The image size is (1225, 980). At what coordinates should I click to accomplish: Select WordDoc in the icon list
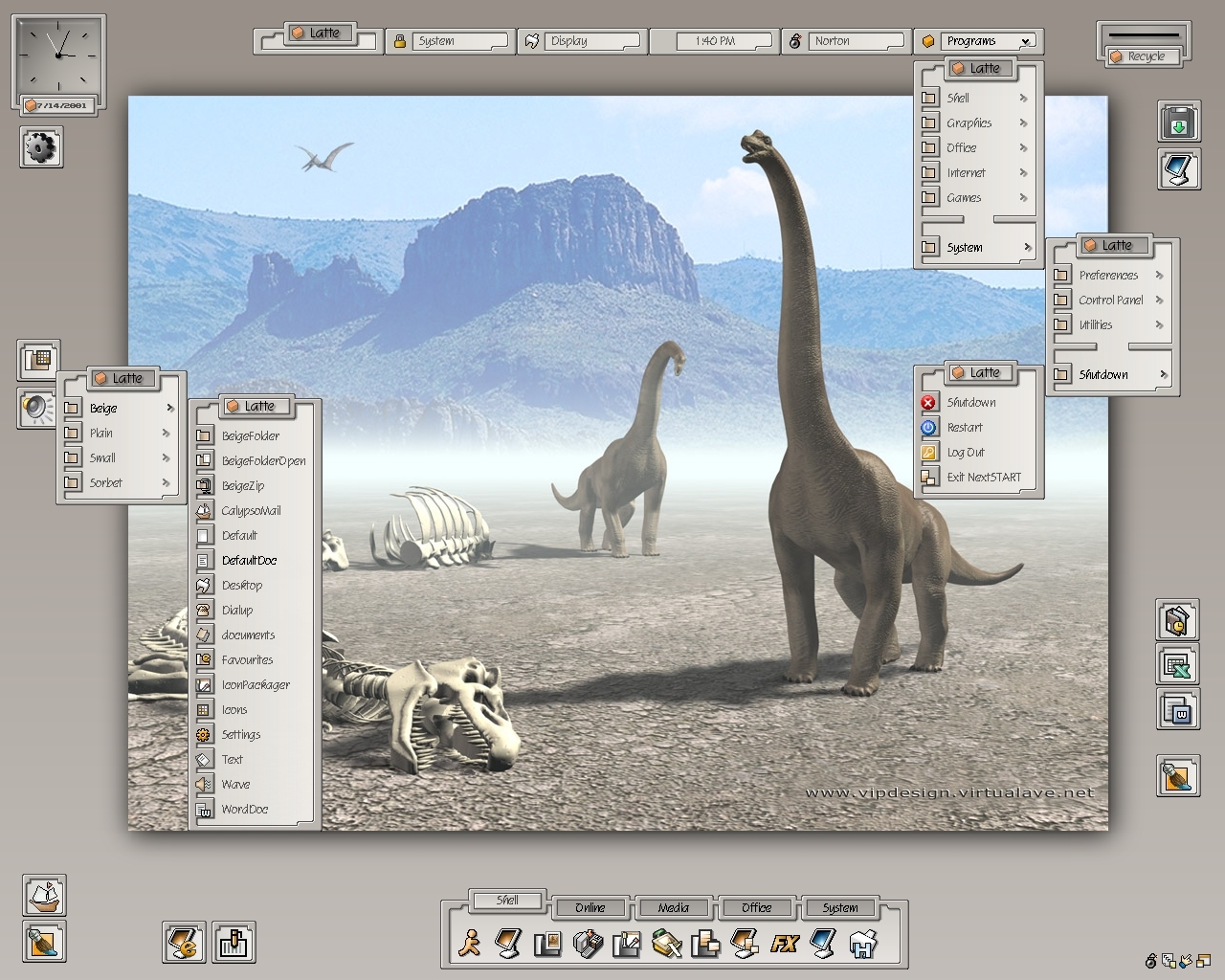tap(254, 809)
